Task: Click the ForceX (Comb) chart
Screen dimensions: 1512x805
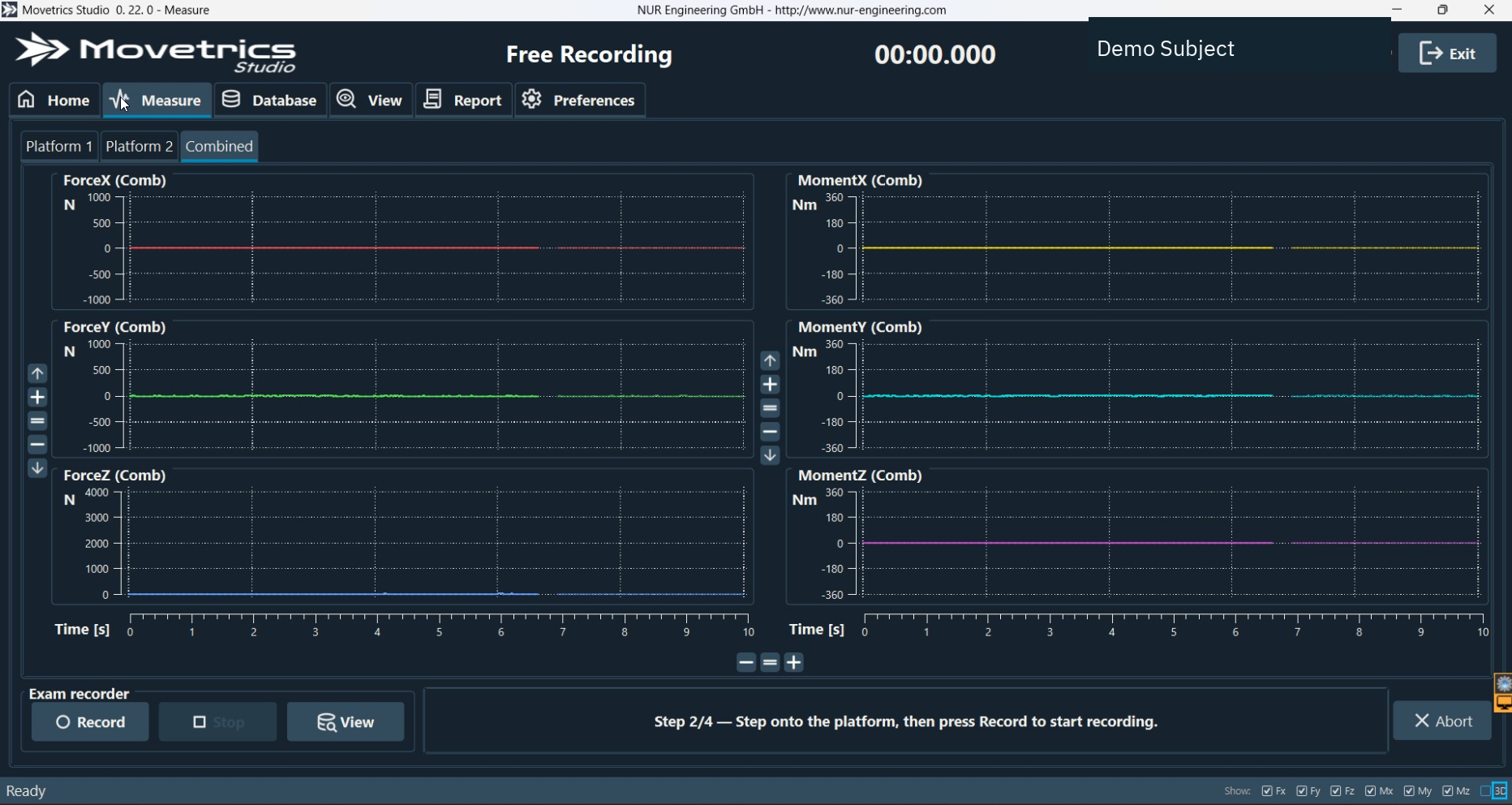Action: click(402, 241)
